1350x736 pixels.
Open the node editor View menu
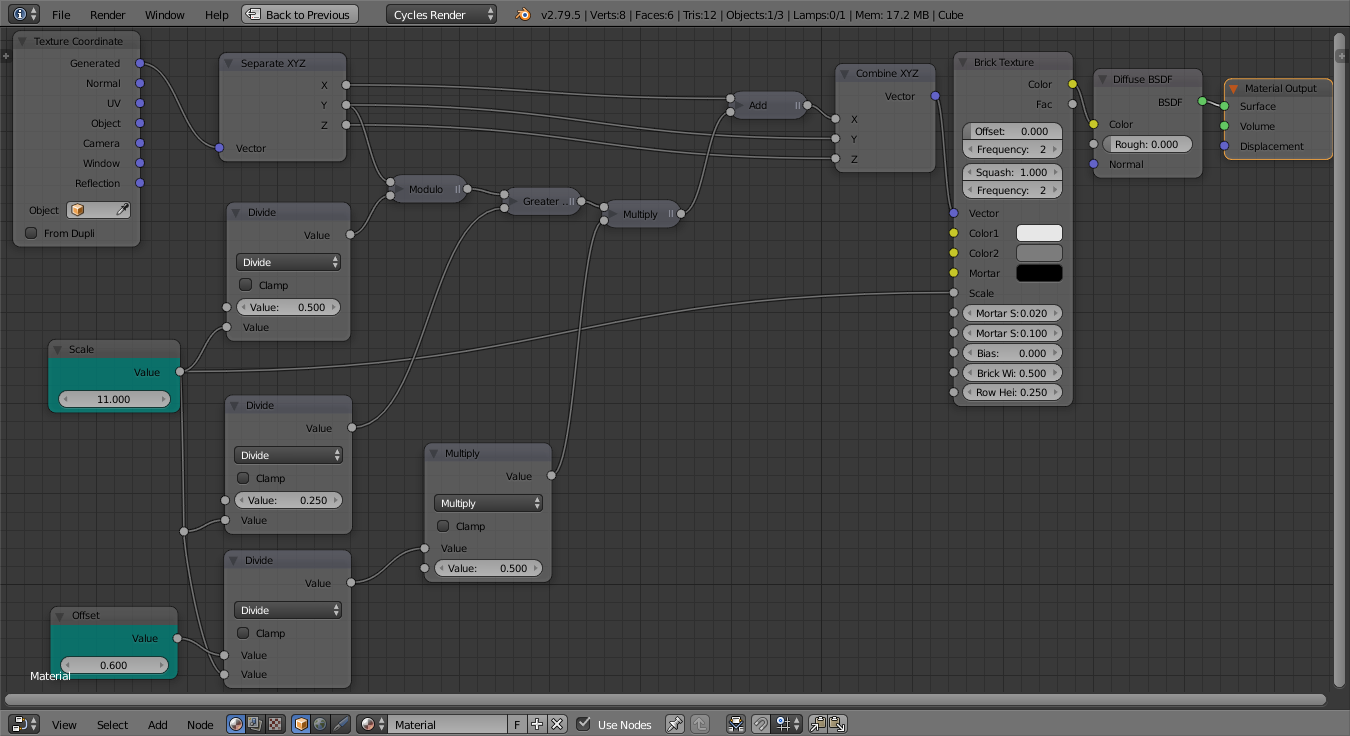64,724
